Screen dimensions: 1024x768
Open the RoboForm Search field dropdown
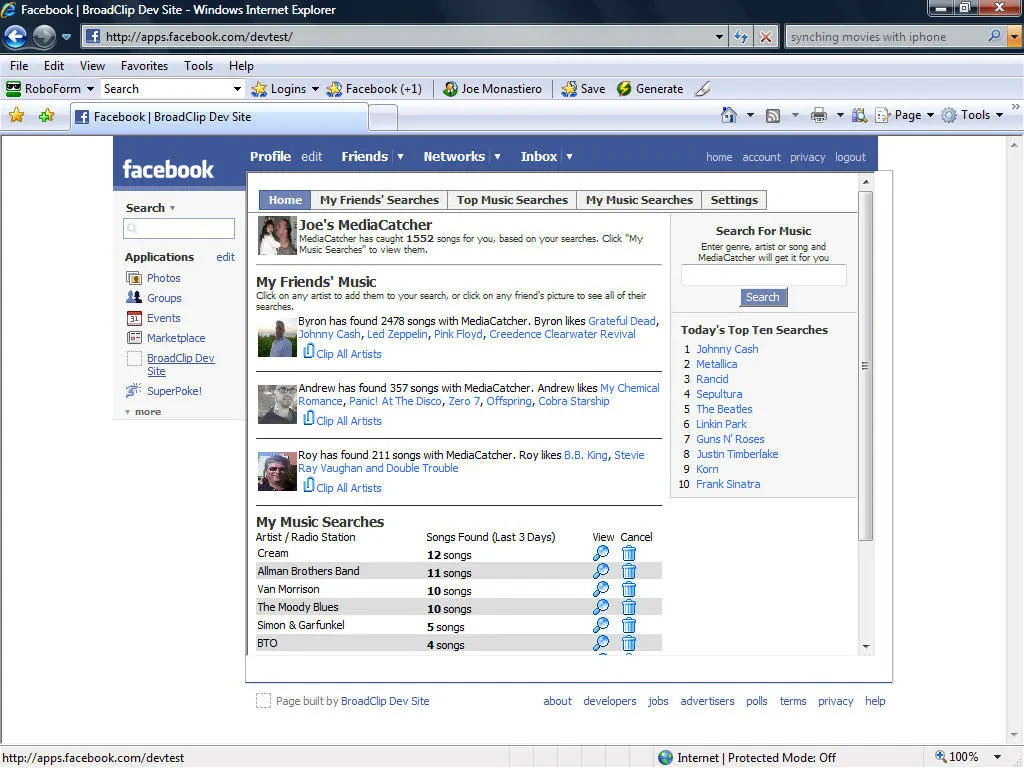coord(237,89)
